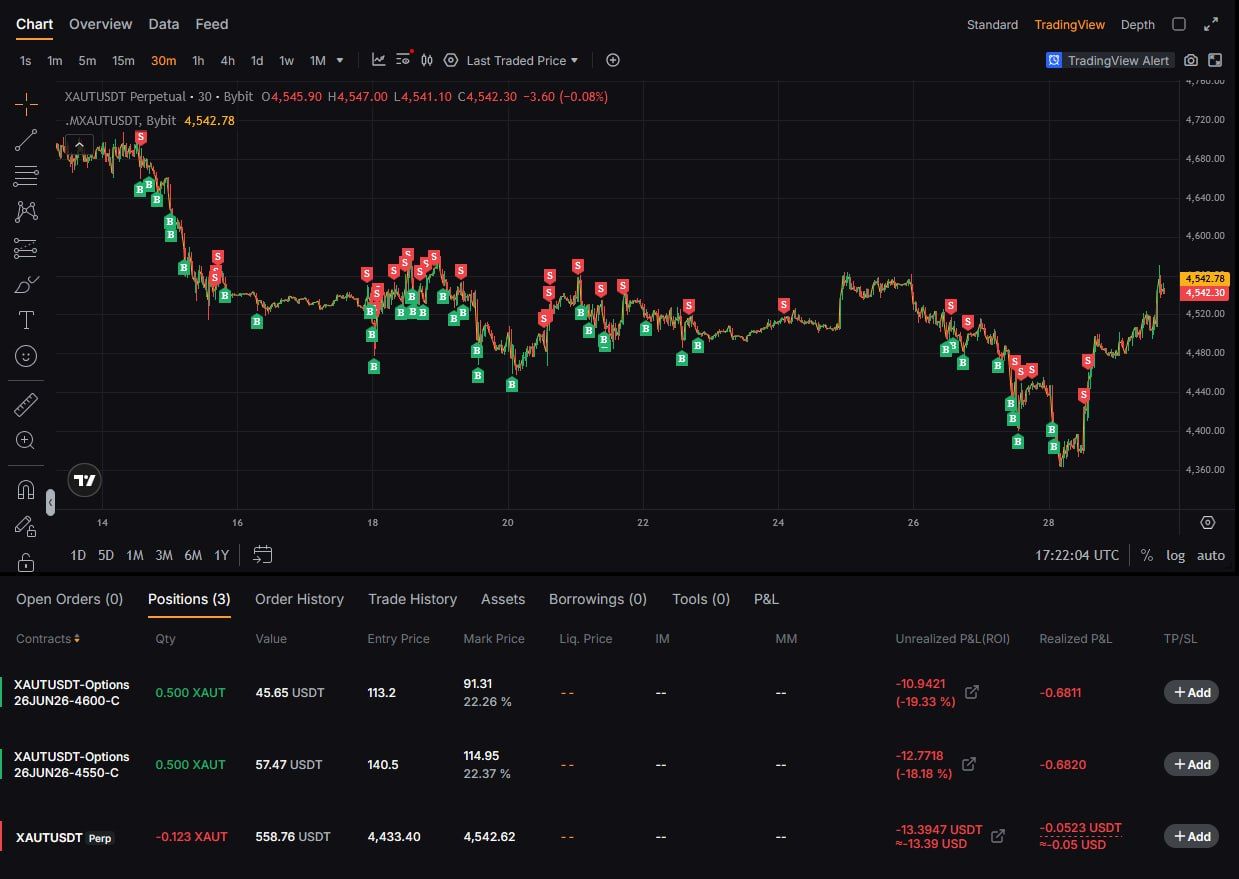This screenshot has width=1239, height=879.
Task: Click the TradingView logo on chart
Action: [85, 481]
